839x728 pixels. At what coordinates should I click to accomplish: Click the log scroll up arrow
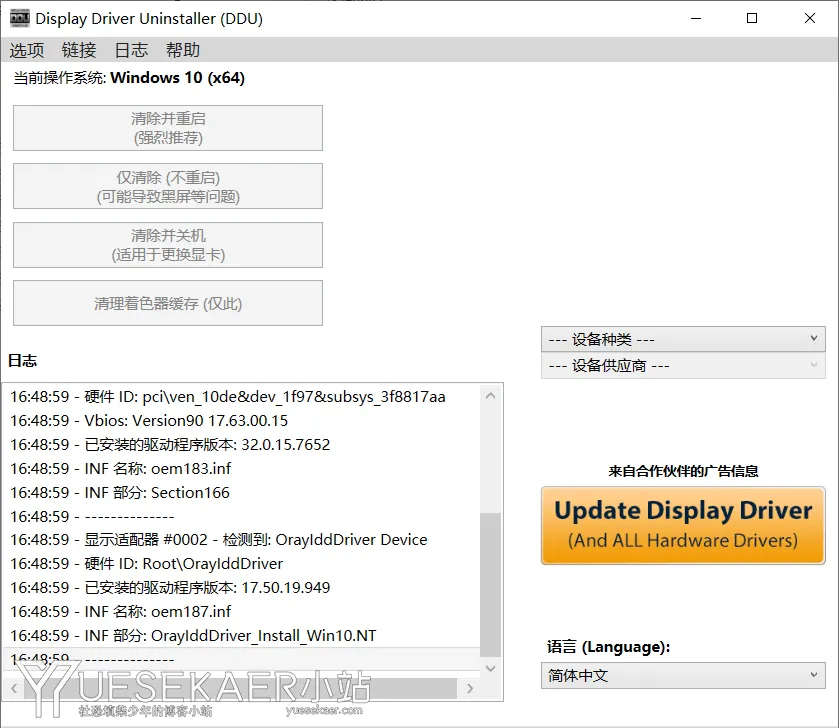pyautogui.click(x=490, y=396)
